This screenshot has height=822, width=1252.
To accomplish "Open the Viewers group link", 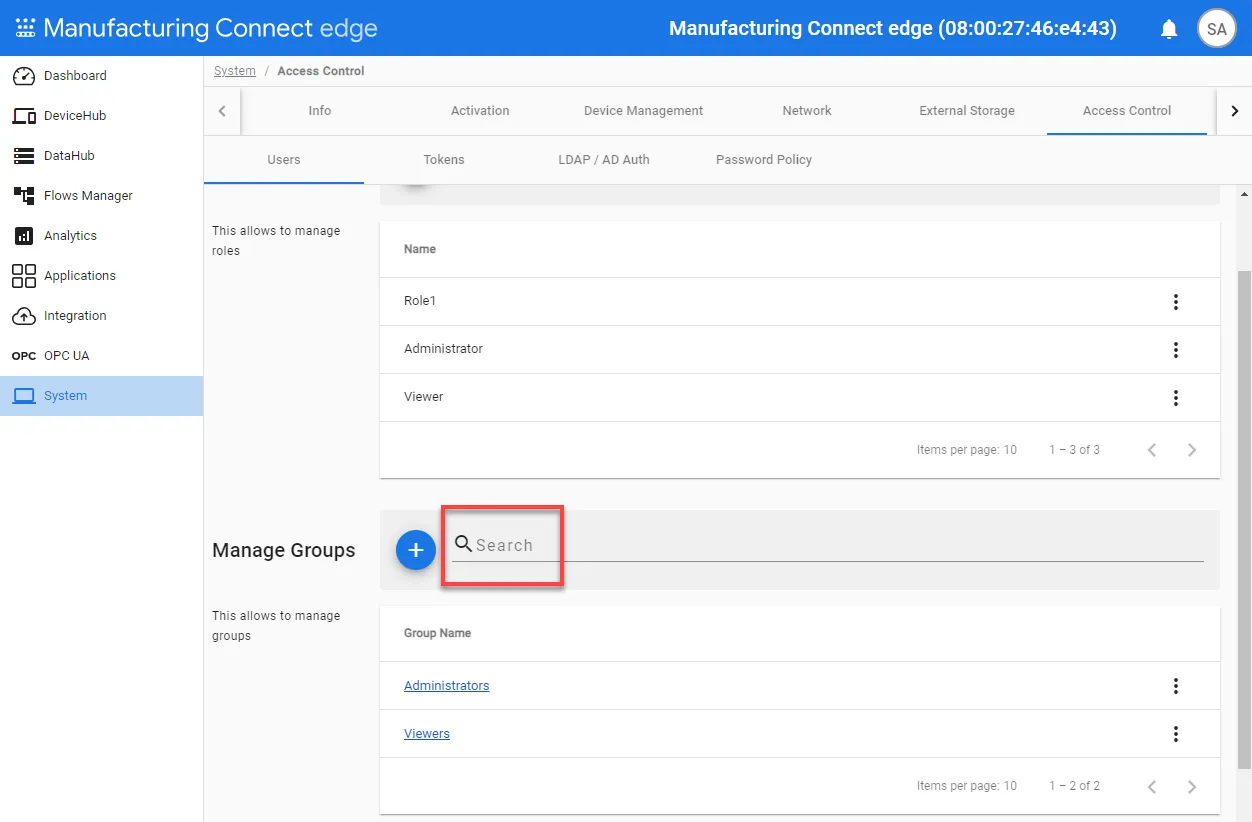I will pos(427,734).
